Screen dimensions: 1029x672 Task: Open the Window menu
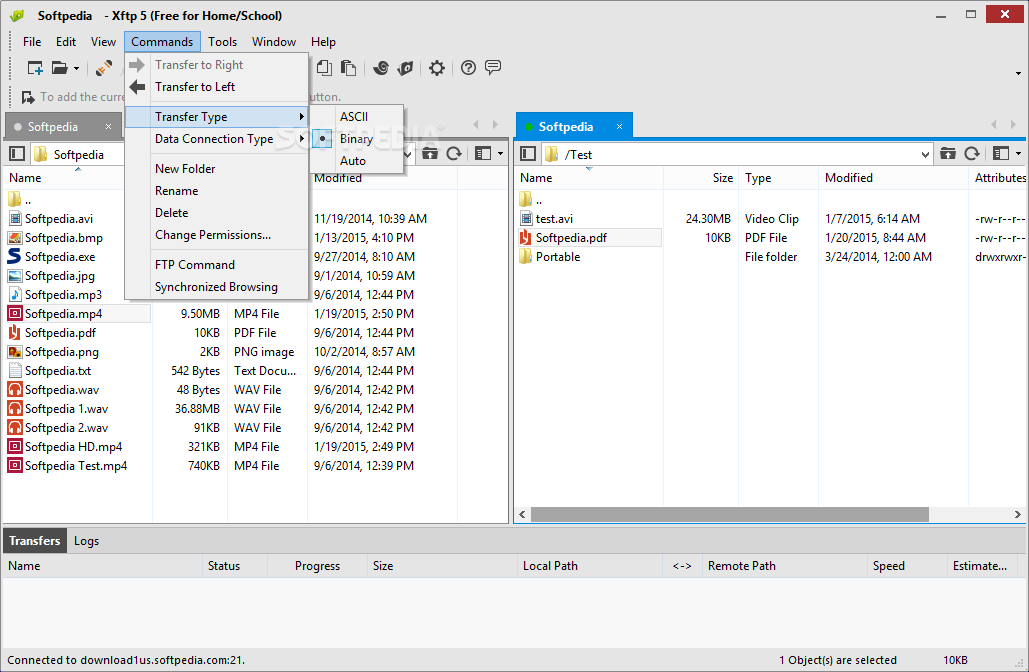pos(274,42)
